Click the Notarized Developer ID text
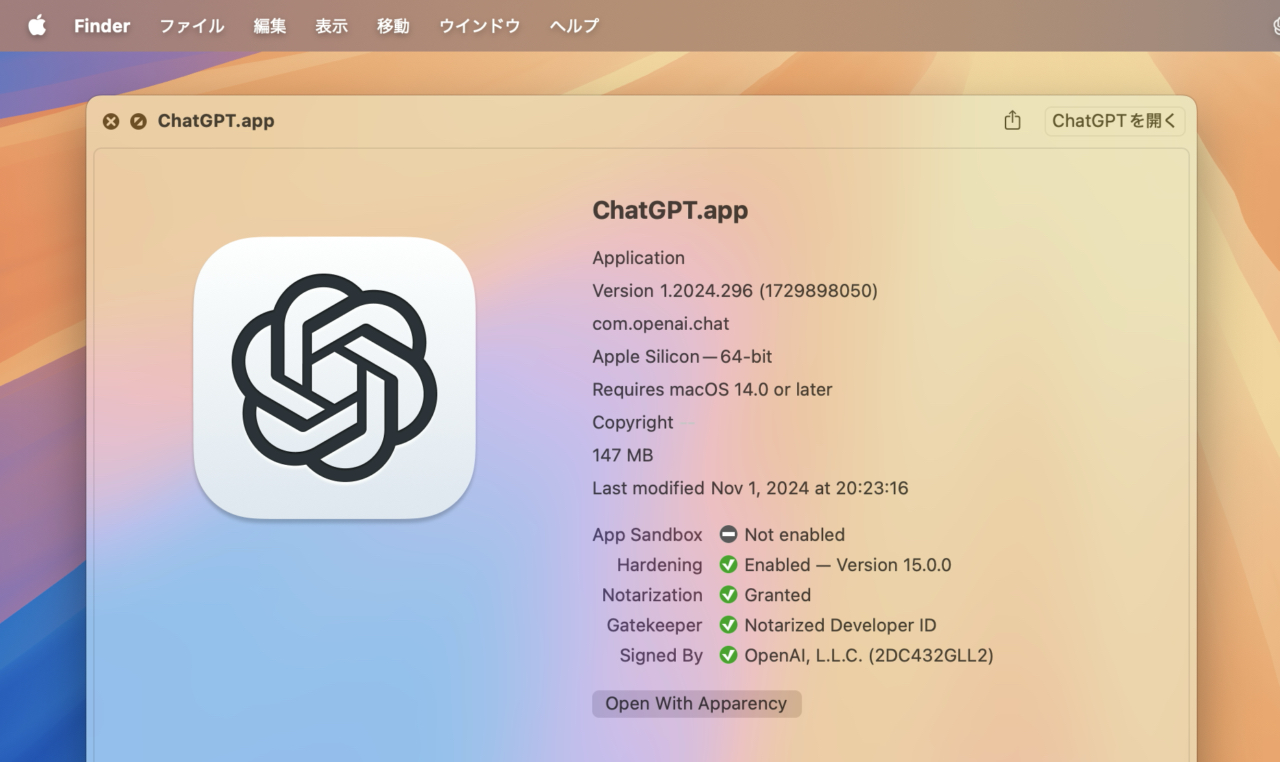Screen dimensions: 1280x762 [x=840, y=625]
